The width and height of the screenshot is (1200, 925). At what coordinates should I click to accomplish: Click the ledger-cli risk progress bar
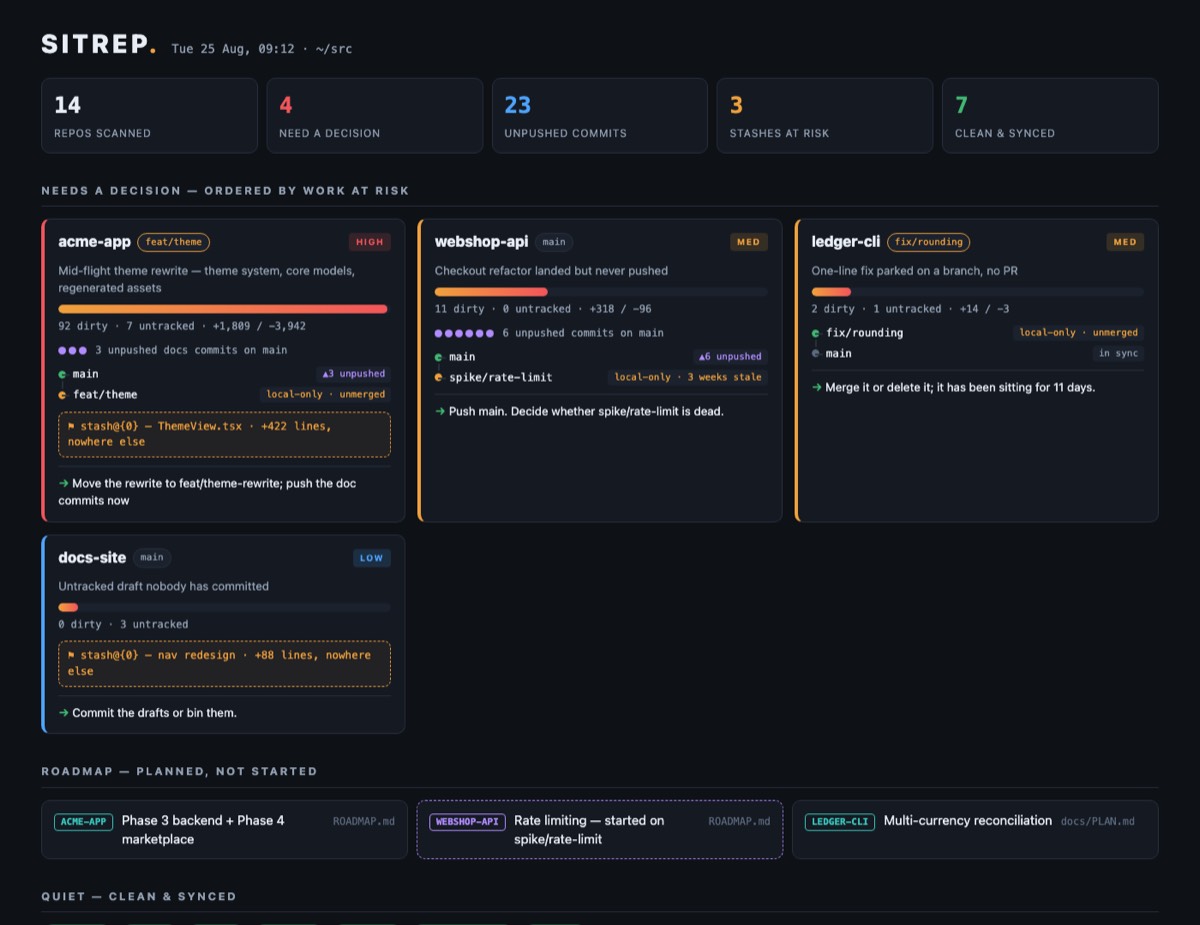point(977,292)
